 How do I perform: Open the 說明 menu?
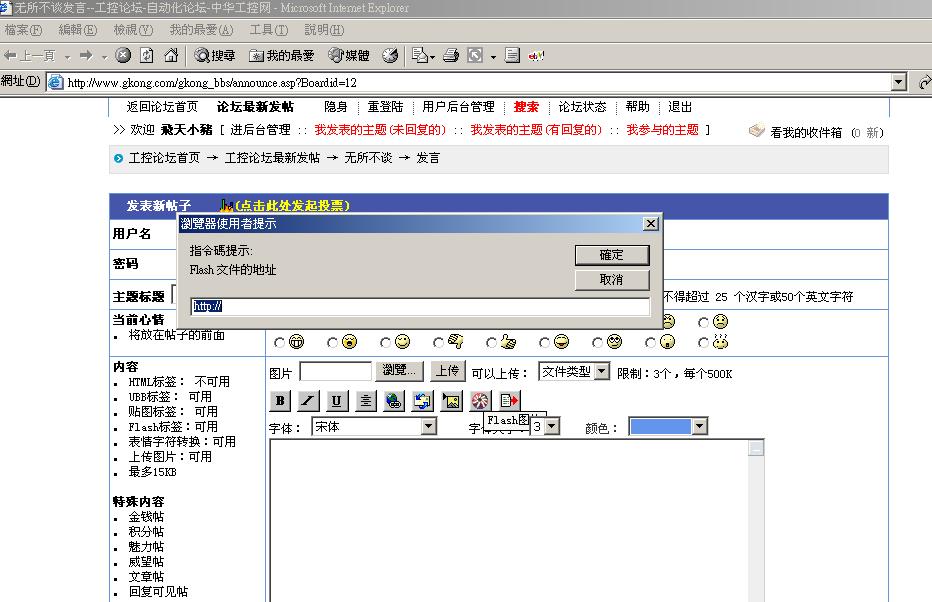point(324,30)
